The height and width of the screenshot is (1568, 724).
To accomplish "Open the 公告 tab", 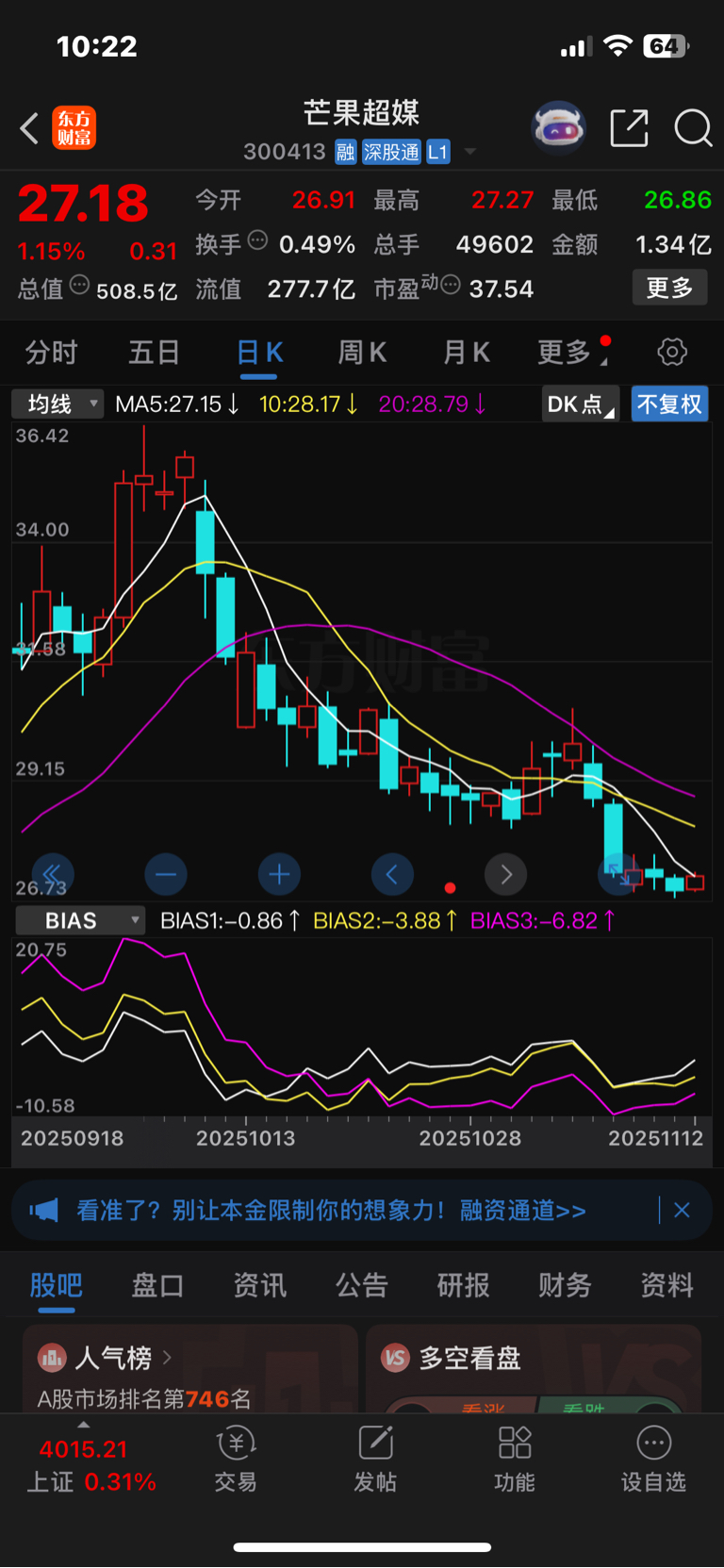I will coord(361,1285).
